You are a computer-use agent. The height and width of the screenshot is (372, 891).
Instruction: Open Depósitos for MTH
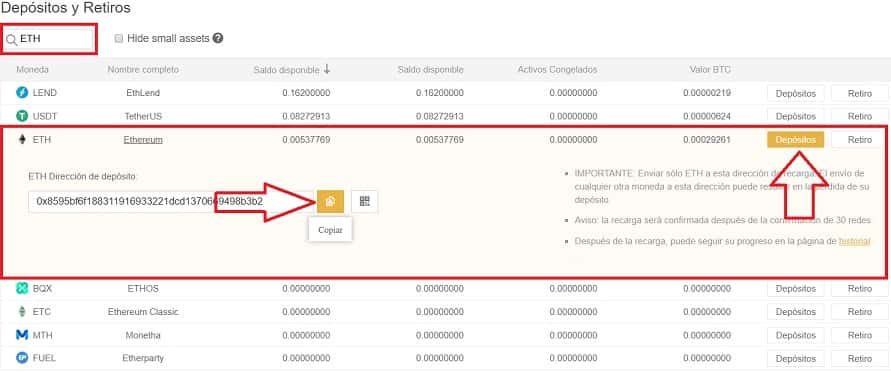[796, 335]
